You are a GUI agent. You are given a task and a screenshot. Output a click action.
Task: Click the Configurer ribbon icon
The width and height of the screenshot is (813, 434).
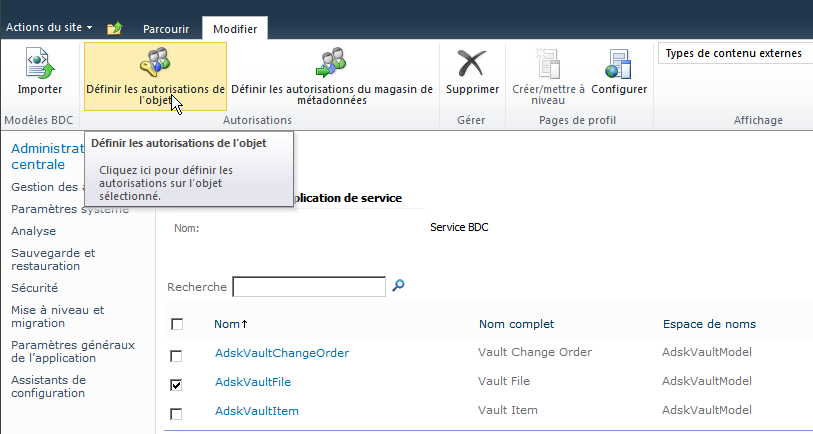pos(619,65)
